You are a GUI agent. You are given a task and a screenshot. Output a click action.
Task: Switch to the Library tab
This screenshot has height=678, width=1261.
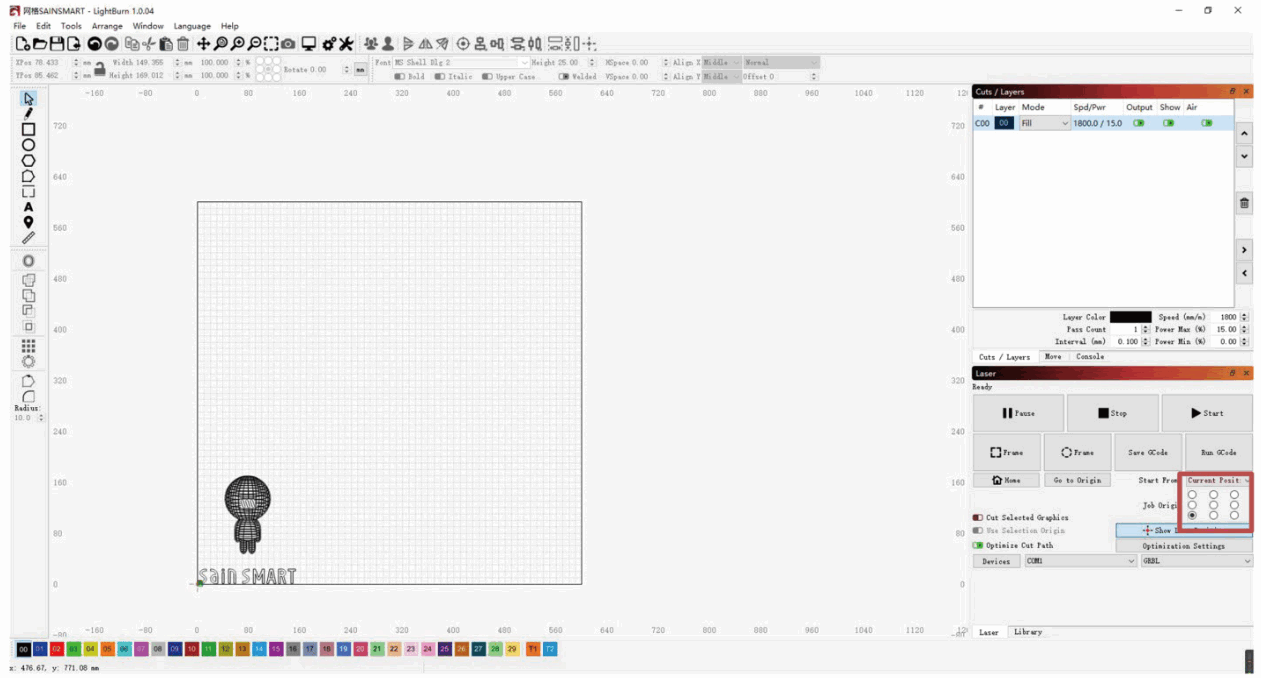(x=1027, y=632)
